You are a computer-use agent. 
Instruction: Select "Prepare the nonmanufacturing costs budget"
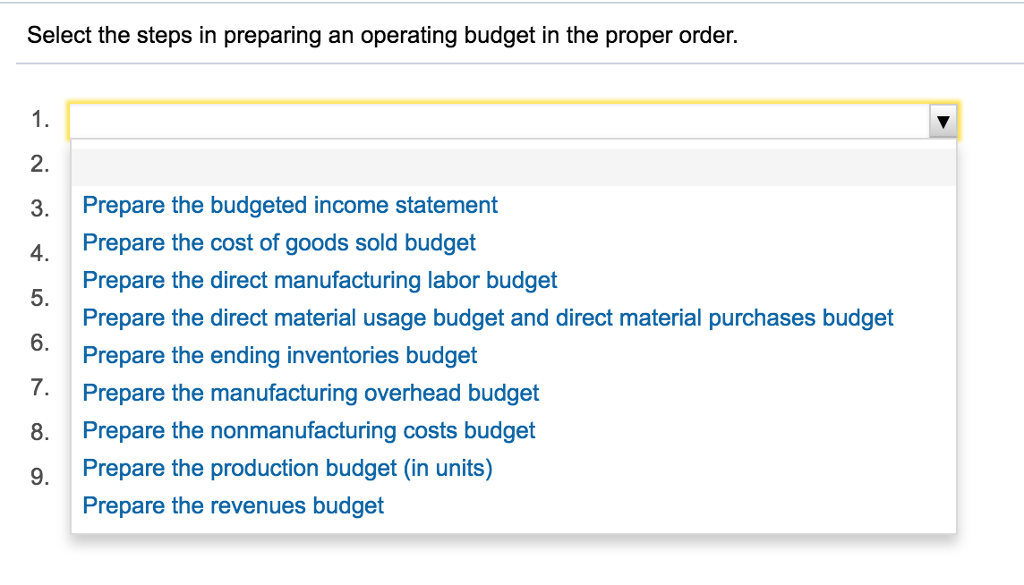[x=309, y=430]
